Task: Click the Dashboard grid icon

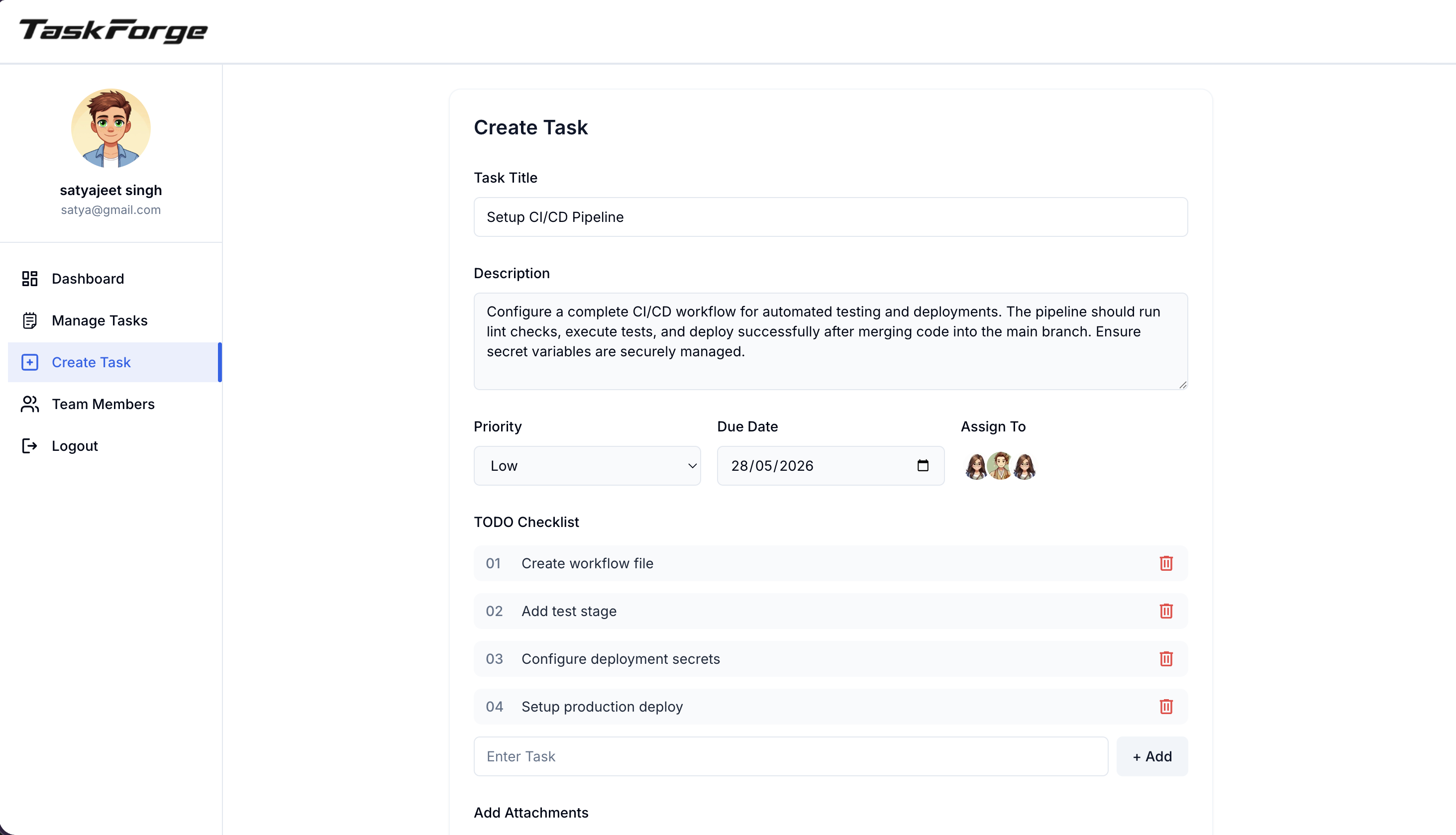Action: click(x=30, y=279)
